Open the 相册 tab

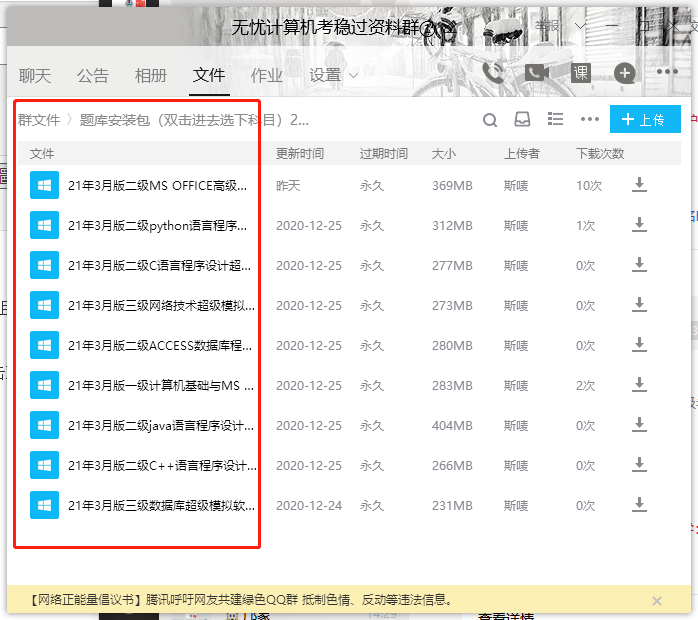click(x=151, y=76)
